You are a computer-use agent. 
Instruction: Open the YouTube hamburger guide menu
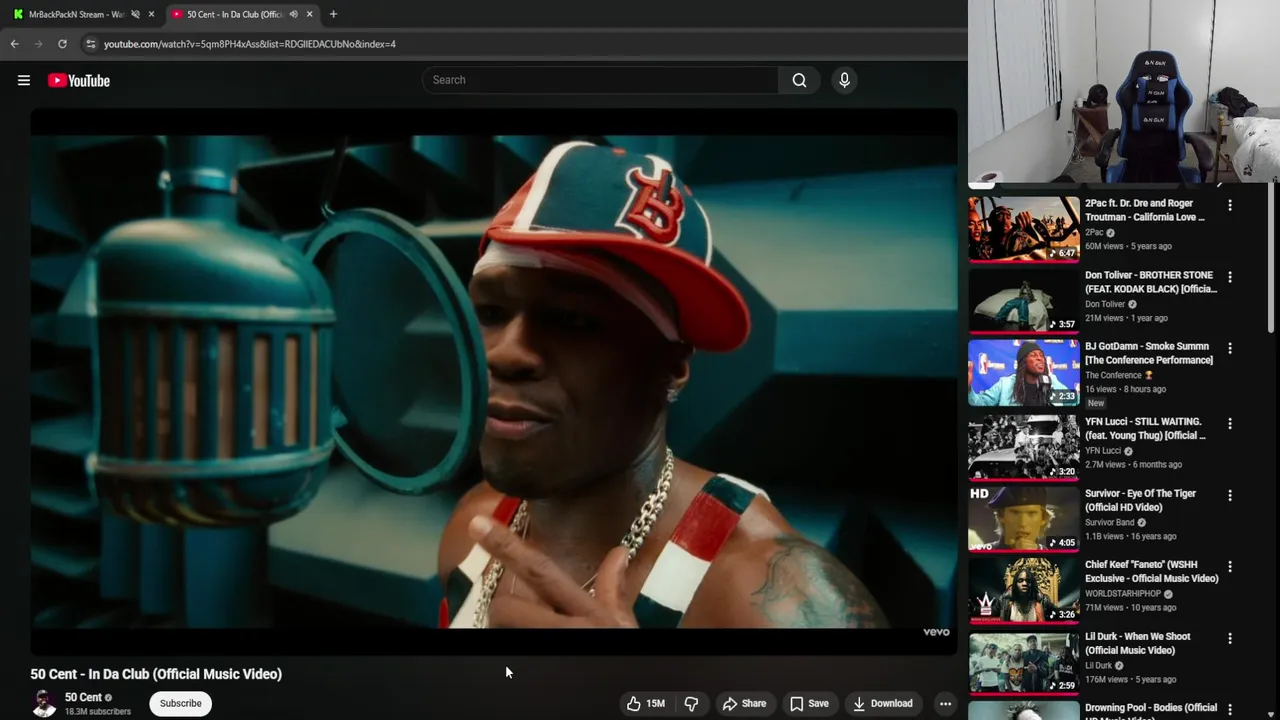pyautogui.click(x=24, y=80)
